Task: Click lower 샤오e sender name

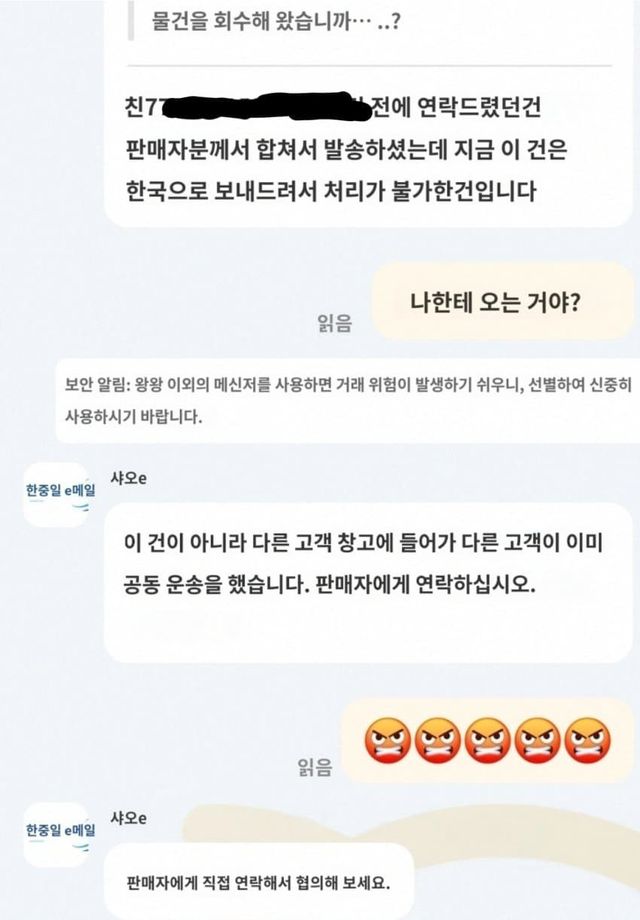Action: 128,817
